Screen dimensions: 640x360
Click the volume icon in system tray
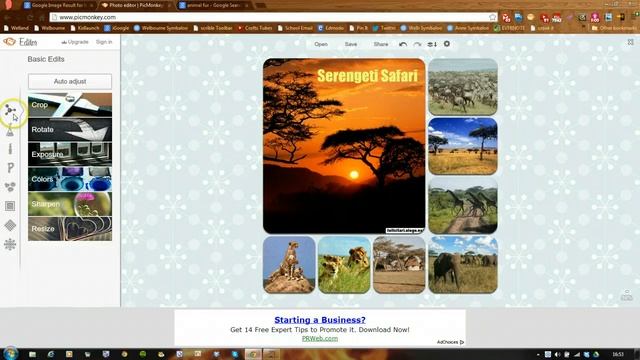tap(558, 354)
